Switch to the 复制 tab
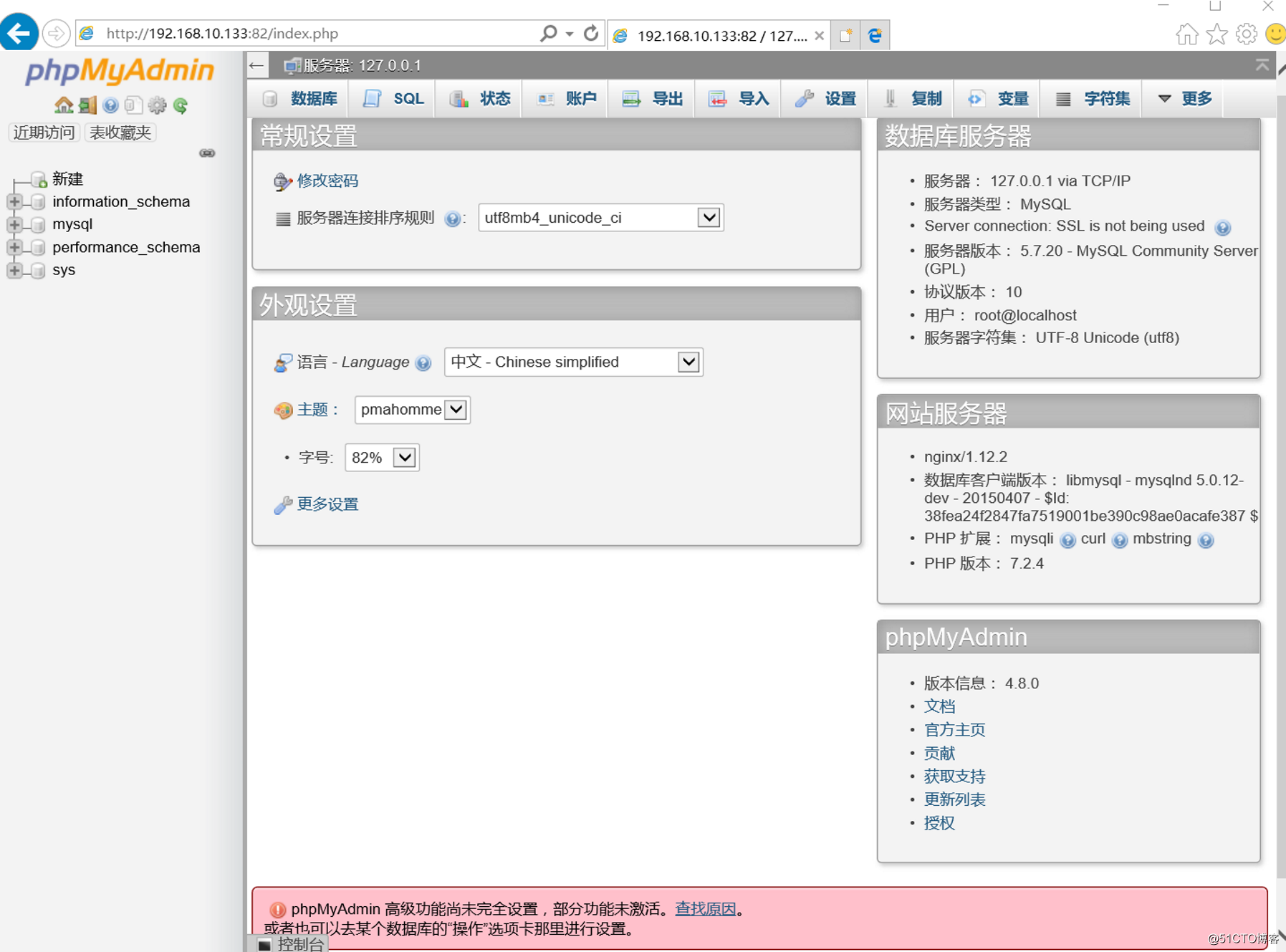Screen dimensions: 1286x952 (x=911, y=99)
